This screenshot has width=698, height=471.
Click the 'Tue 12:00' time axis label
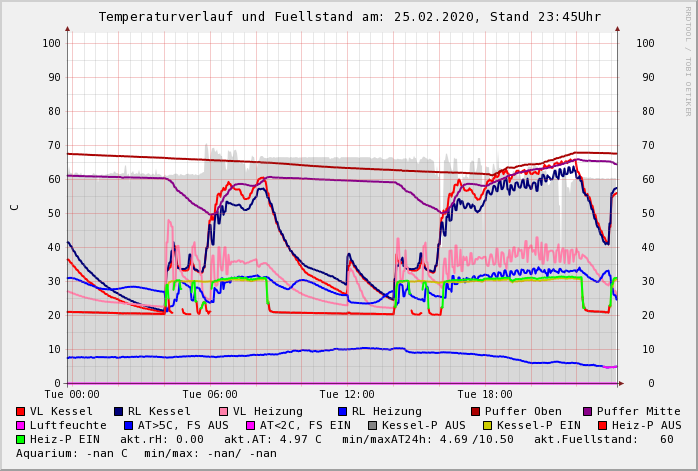pos(347,394)
